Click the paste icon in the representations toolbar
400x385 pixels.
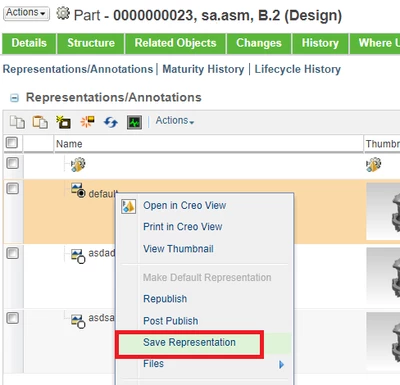pos(40,122)
